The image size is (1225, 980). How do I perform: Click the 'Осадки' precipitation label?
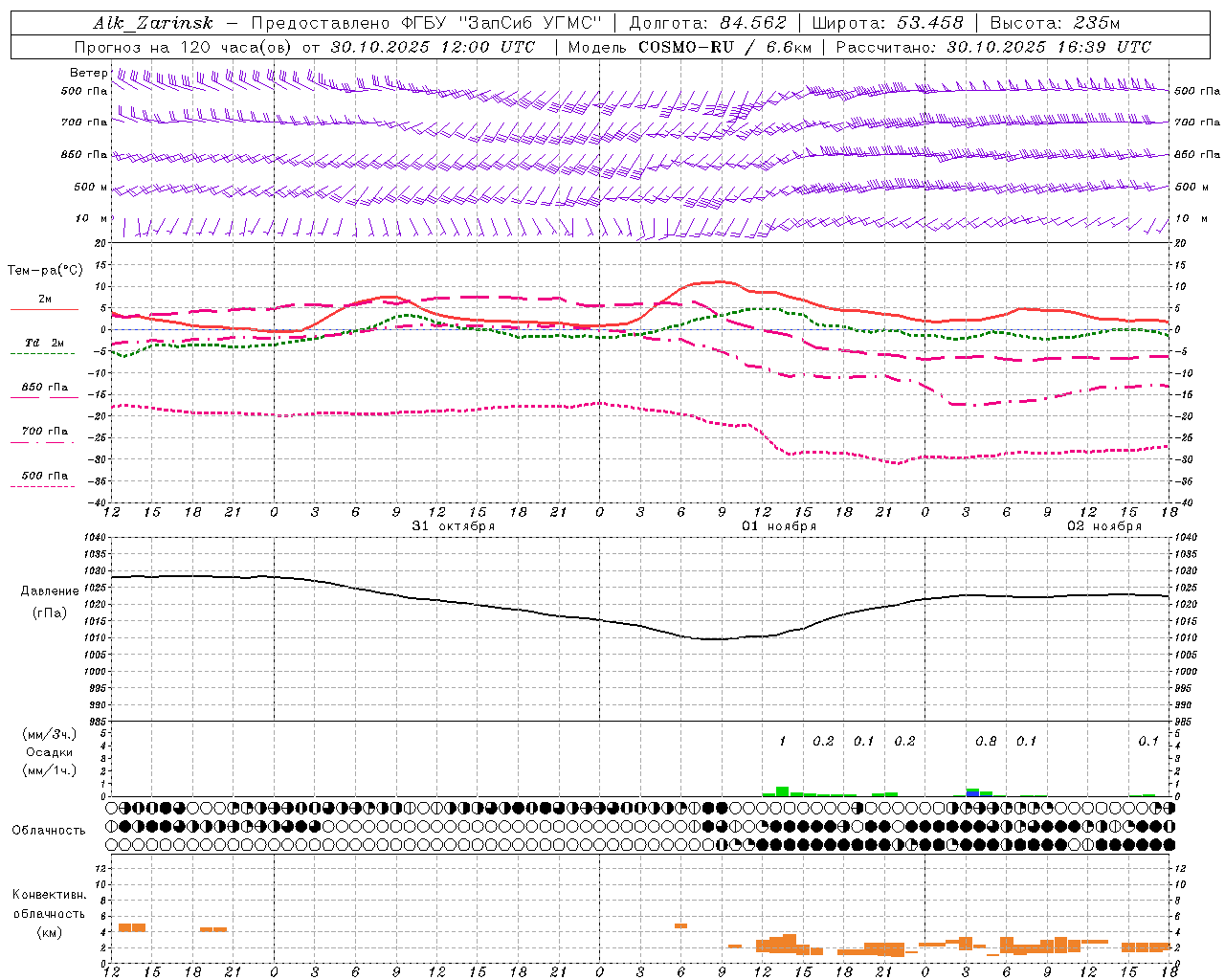tap(50, 752)
